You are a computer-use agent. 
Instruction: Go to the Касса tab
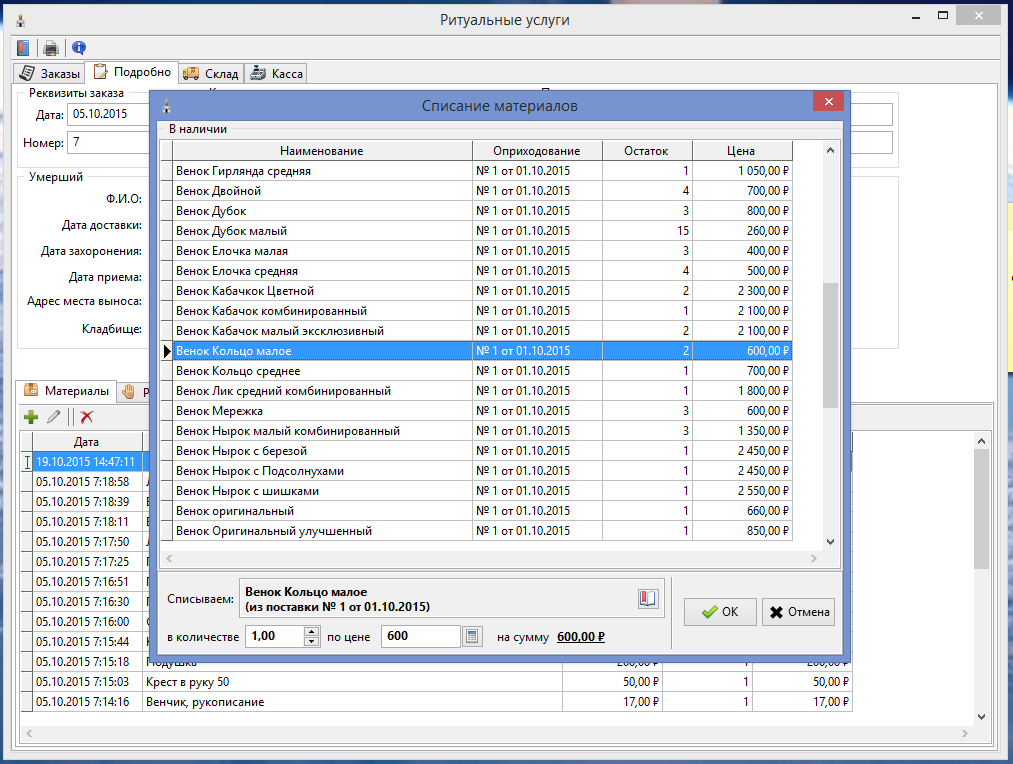(x=277, y=74)
